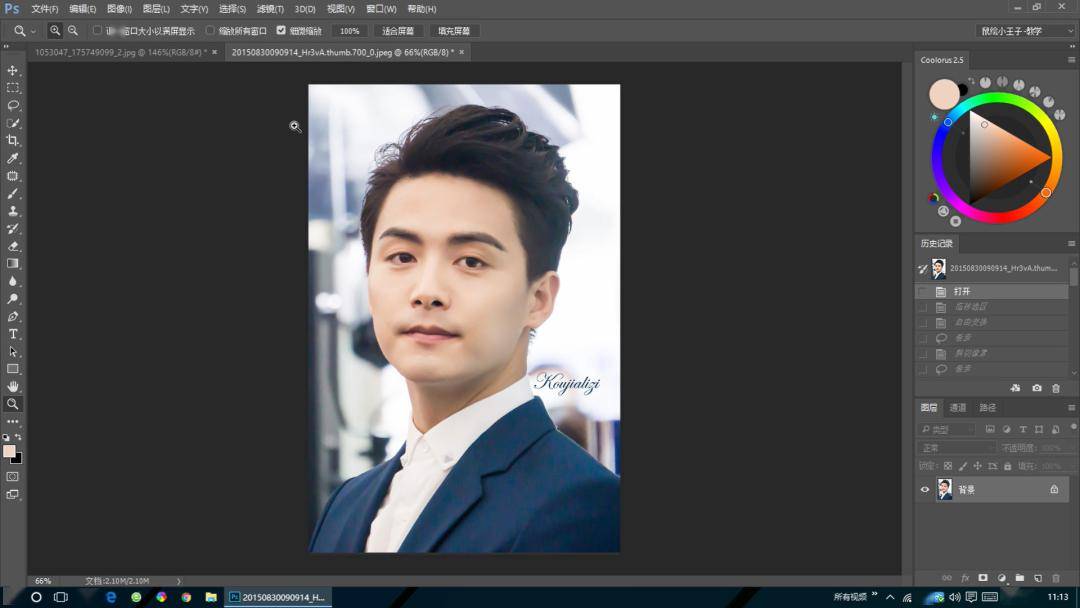Expand the status bar info arrow

point(179,581)
